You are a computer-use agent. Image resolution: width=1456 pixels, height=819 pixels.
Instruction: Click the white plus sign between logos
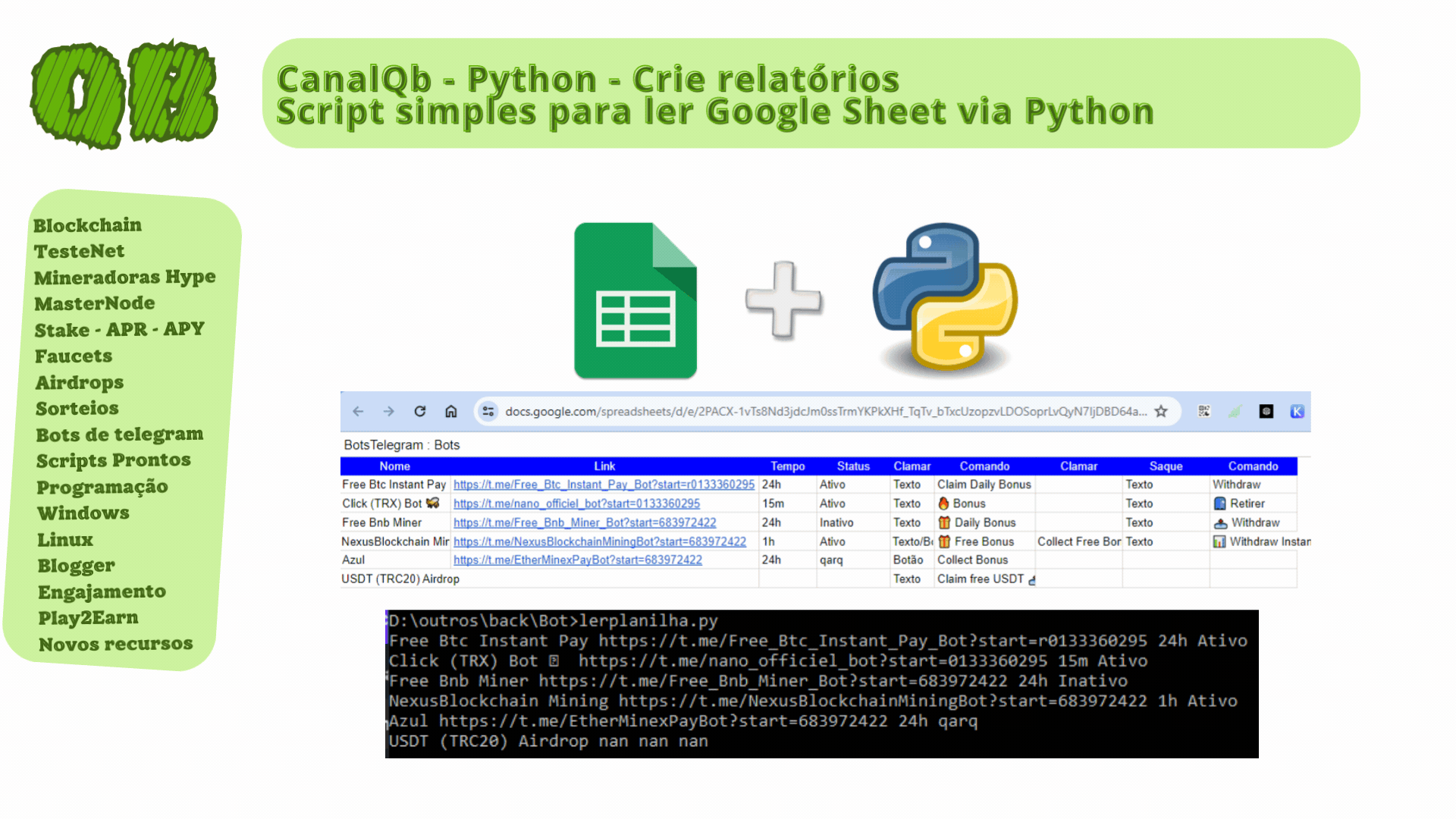pyautogui.click(x=784, y=300)
